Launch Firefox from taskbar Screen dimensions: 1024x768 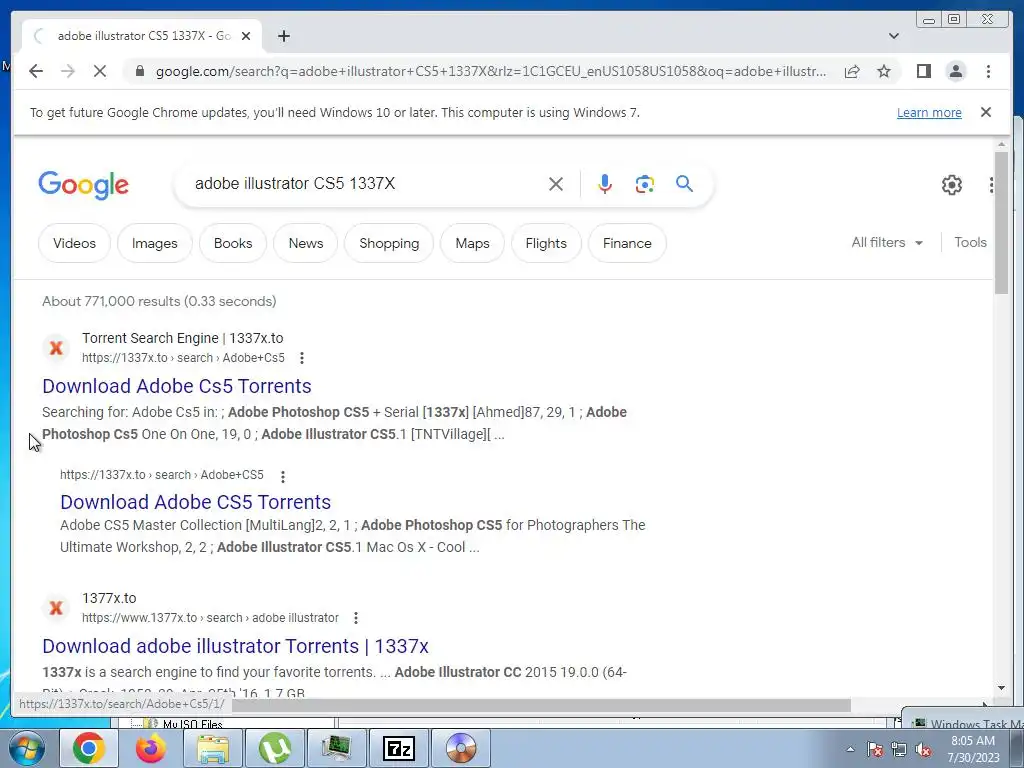click(150, 748)
